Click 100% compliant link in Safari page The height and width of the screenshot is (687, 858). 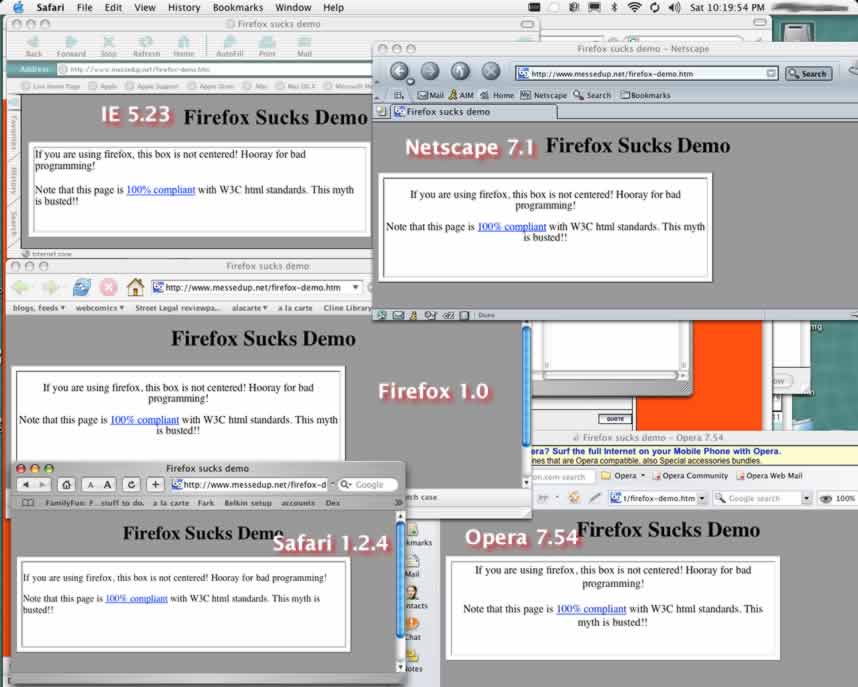[136, 598]
